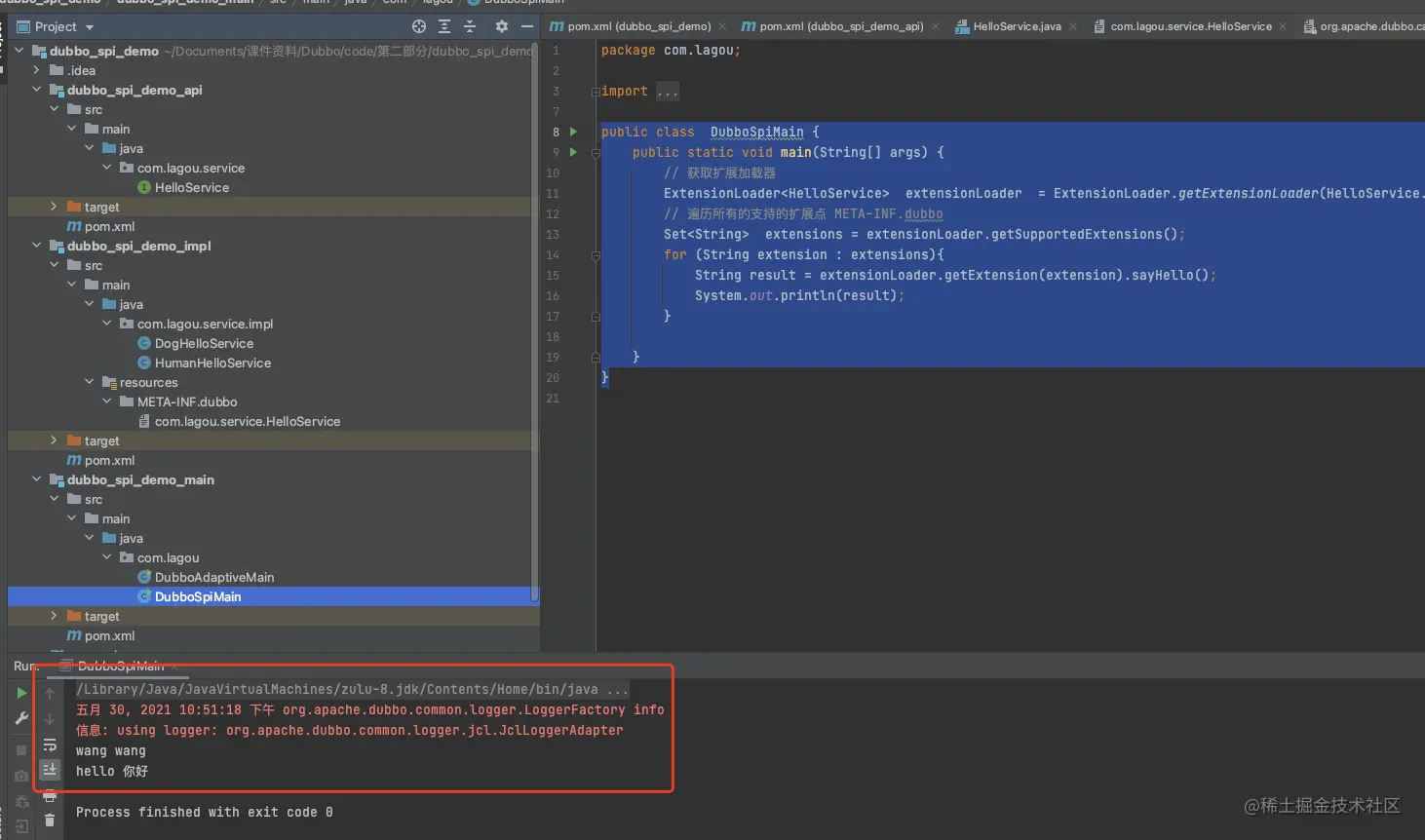The height and width of the screenshot is (840, 1425).
Task: Hide the Project tool window
Action: [527, 26]
